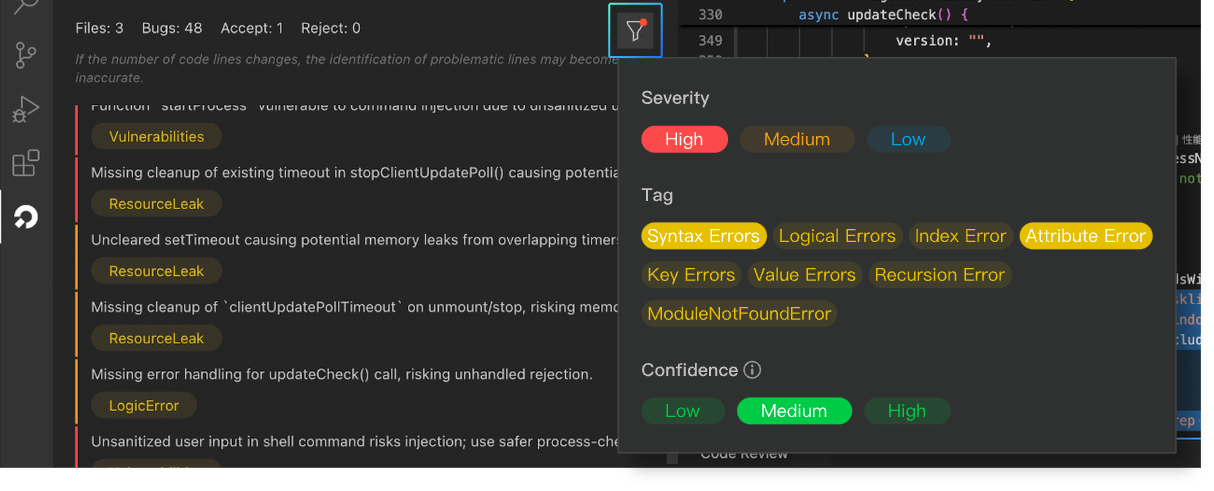Image resolution: width=1214 pixels, height=491 pixels.
Task: Enable the ModuleNotFoundError tag filter
Action: [739, 314]
